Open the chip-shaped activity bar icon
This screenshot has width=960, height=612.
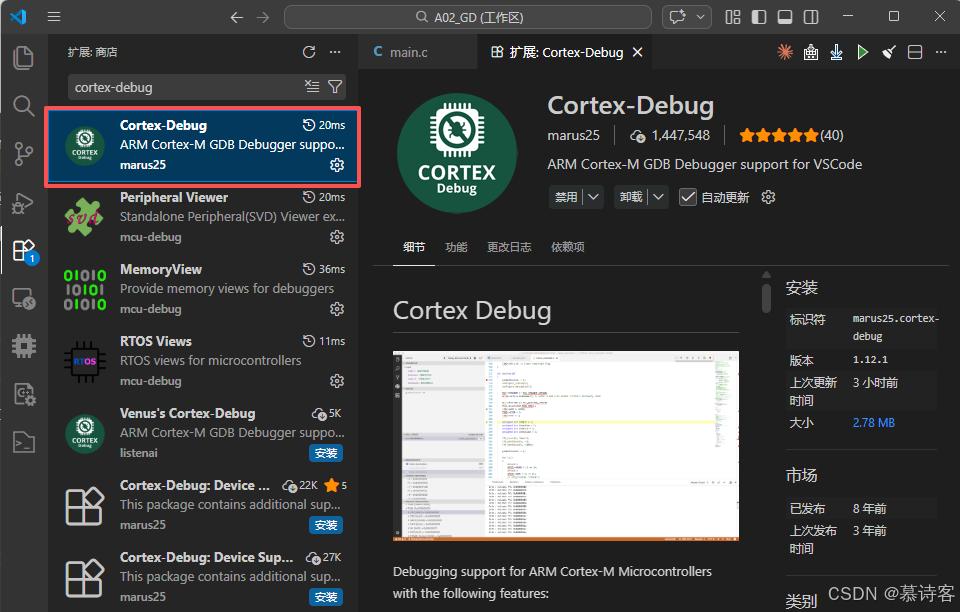[23, 346]
